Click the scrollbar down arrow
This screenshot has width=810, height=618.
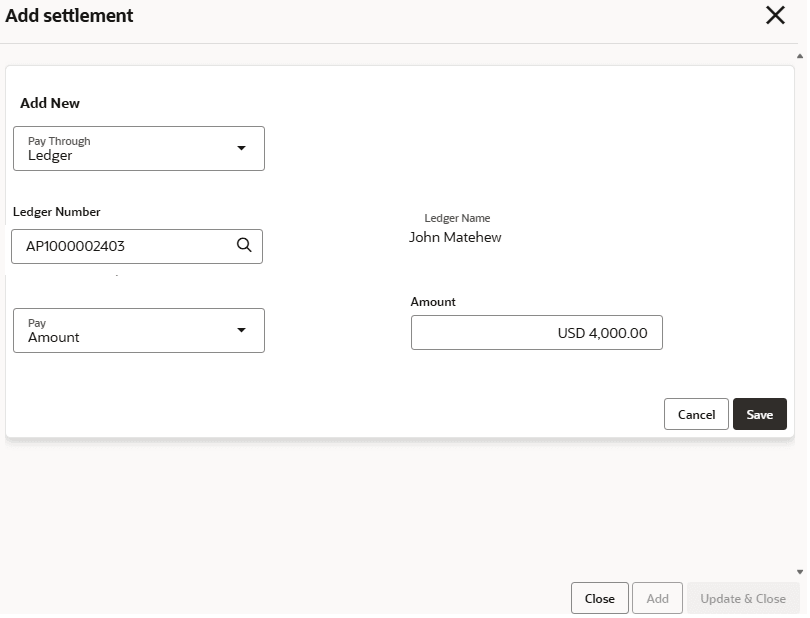800,572
